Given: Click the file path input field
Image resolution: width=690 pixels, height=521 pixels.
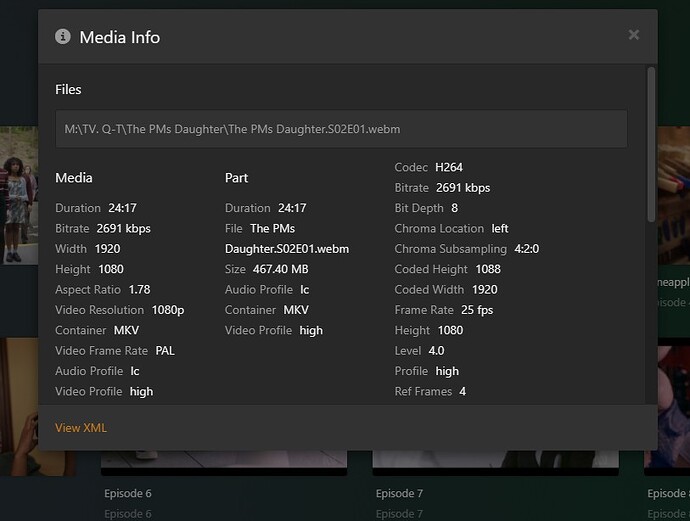Looking at the screenshot, I should (341, 129).
